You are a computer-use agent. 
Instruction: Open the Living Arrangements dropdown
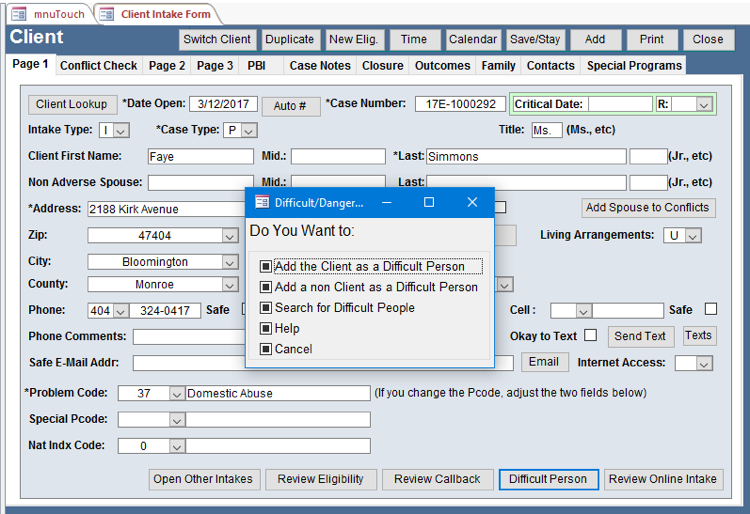693,236
